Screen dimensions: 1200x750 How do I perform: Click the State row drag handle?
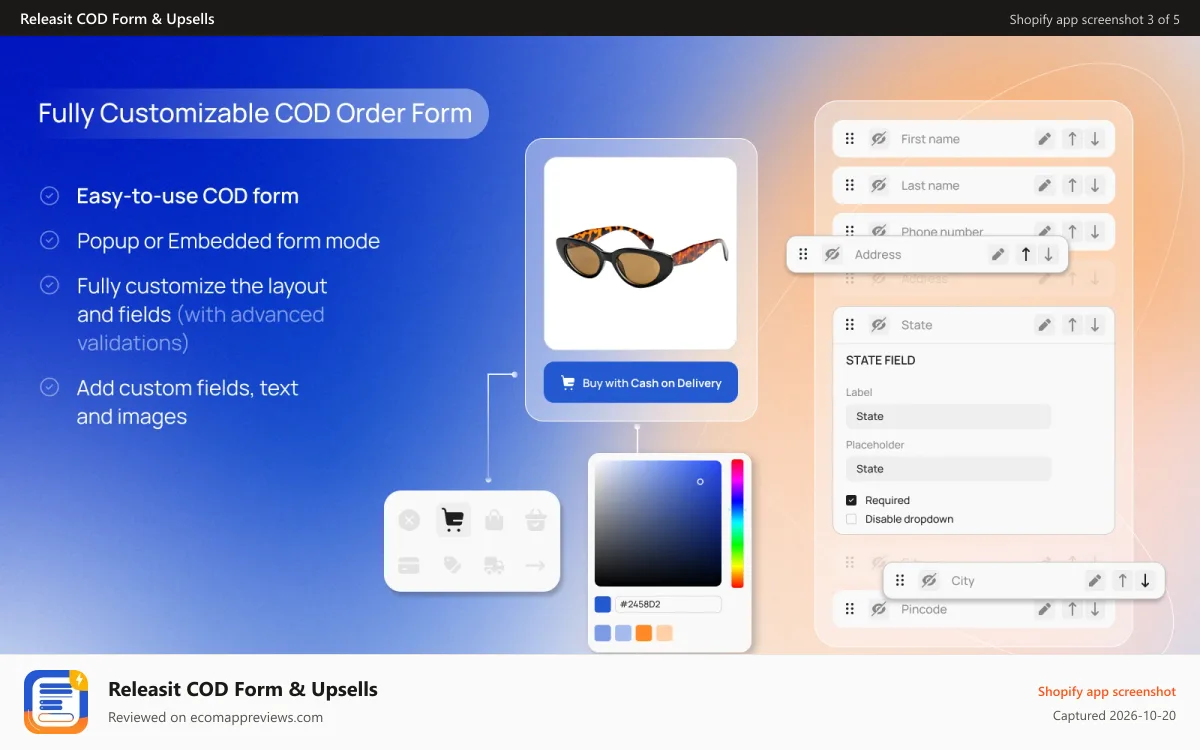(x=850, y=324)
